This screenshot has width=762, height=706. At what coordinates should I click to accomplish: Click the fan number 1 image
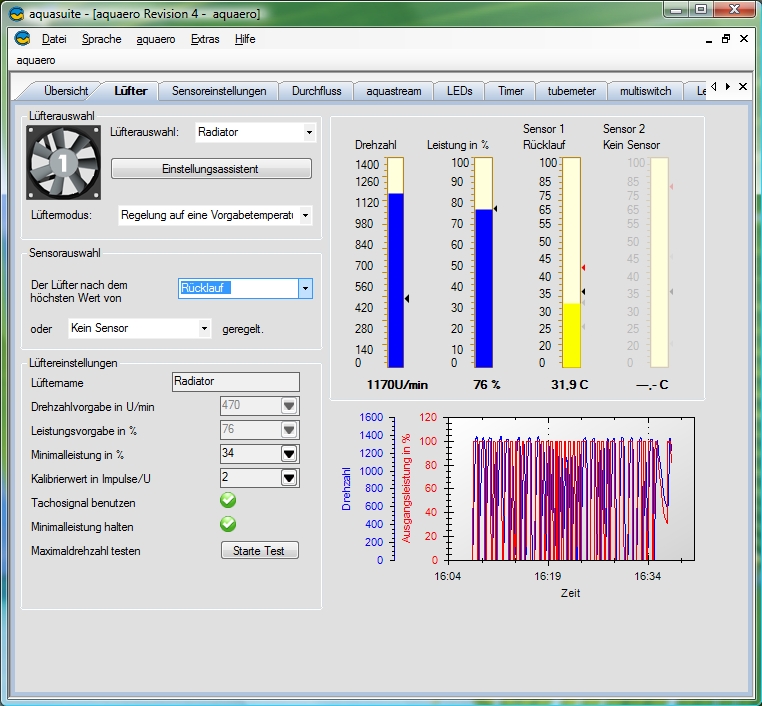pos(64,162)
